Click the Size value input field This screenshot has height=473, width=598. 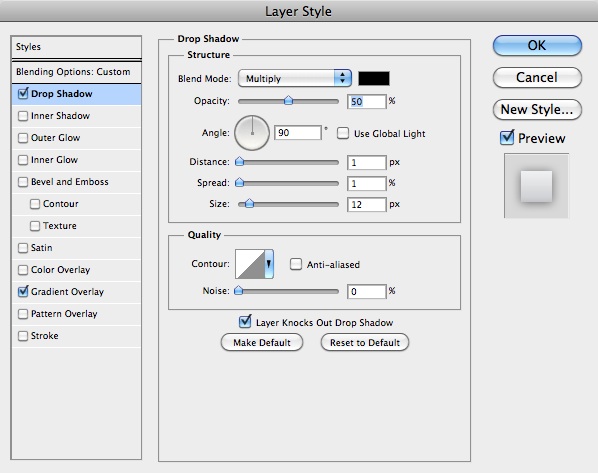coord(367,204)
